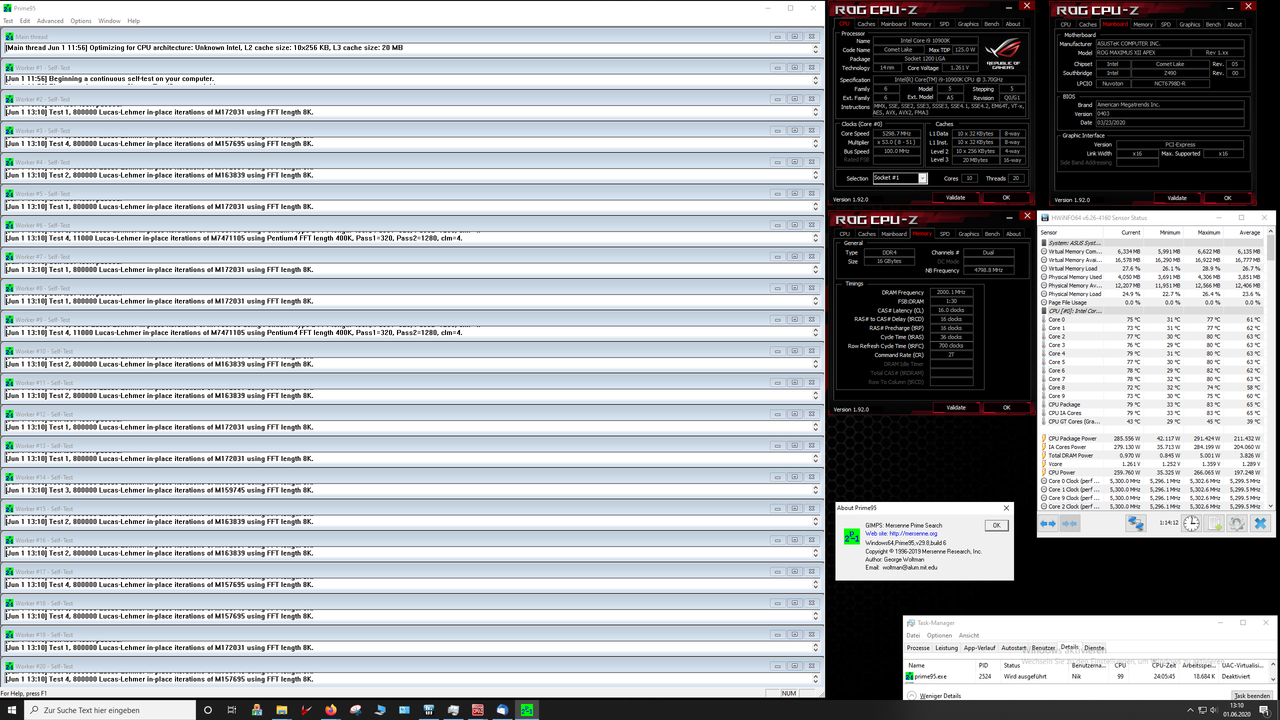The width and height of the screenshot is (1280, 720).
Task: Switch to the Leistung tab in Task-Manager
Action: [946, 648]
